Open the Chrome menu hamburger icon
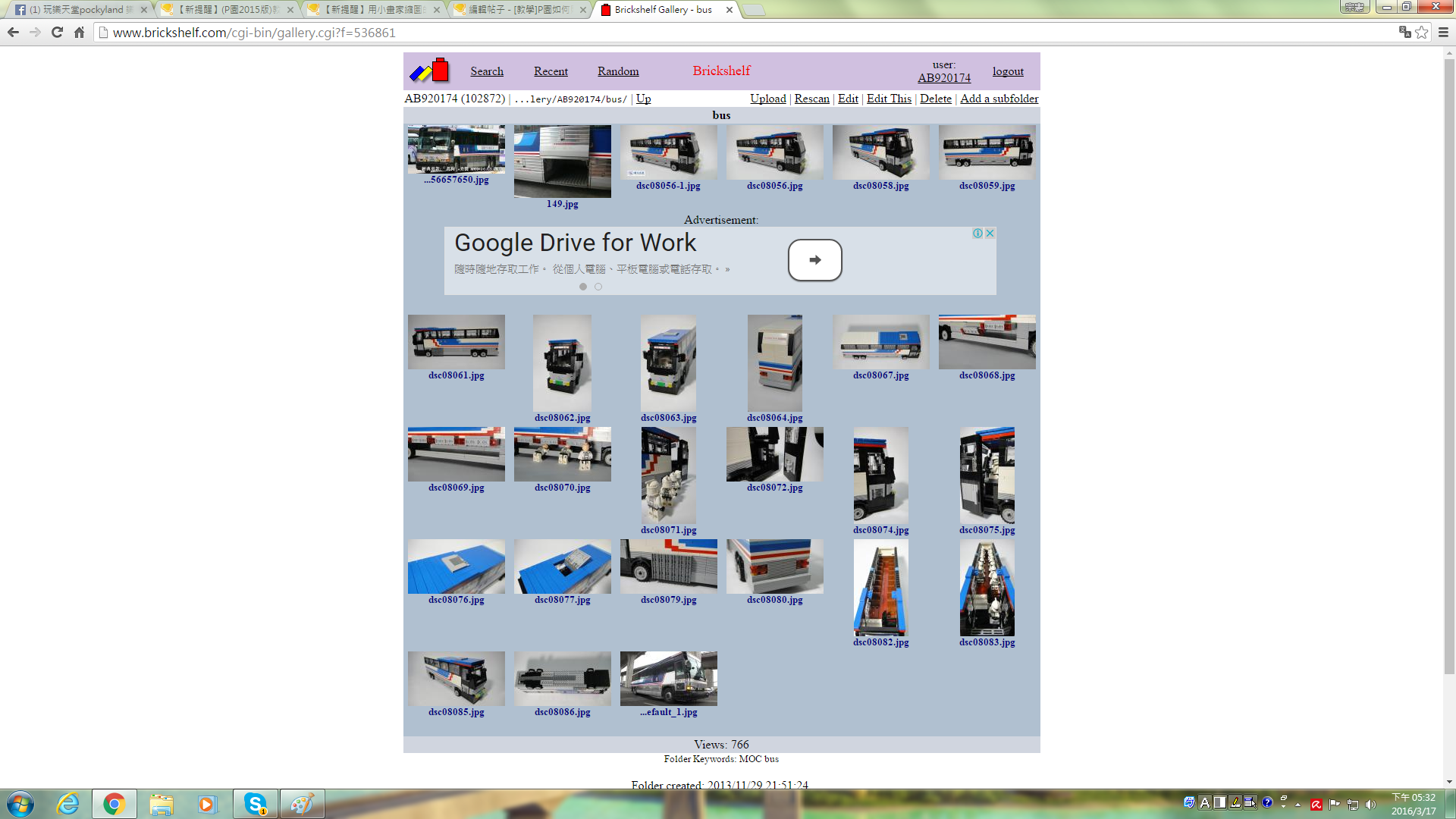 click(x=1443, y=32)
